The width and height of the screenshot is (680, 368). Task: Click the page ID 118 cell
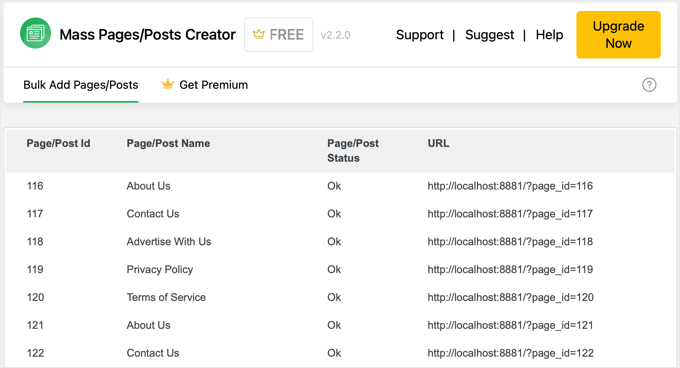click(35, 241)
